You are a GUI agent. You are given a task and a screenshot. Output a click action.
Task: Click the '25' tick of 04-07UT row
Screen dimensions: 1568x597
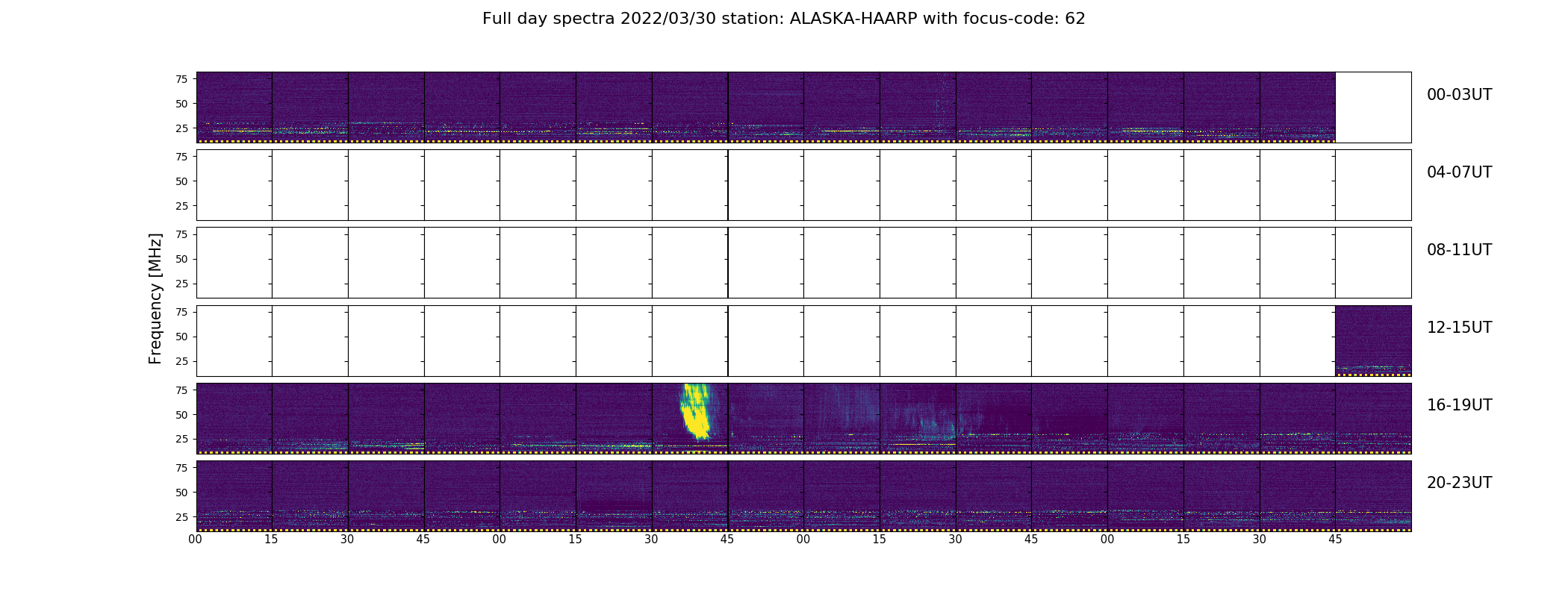pyautogui.click(x=181, y=206)
